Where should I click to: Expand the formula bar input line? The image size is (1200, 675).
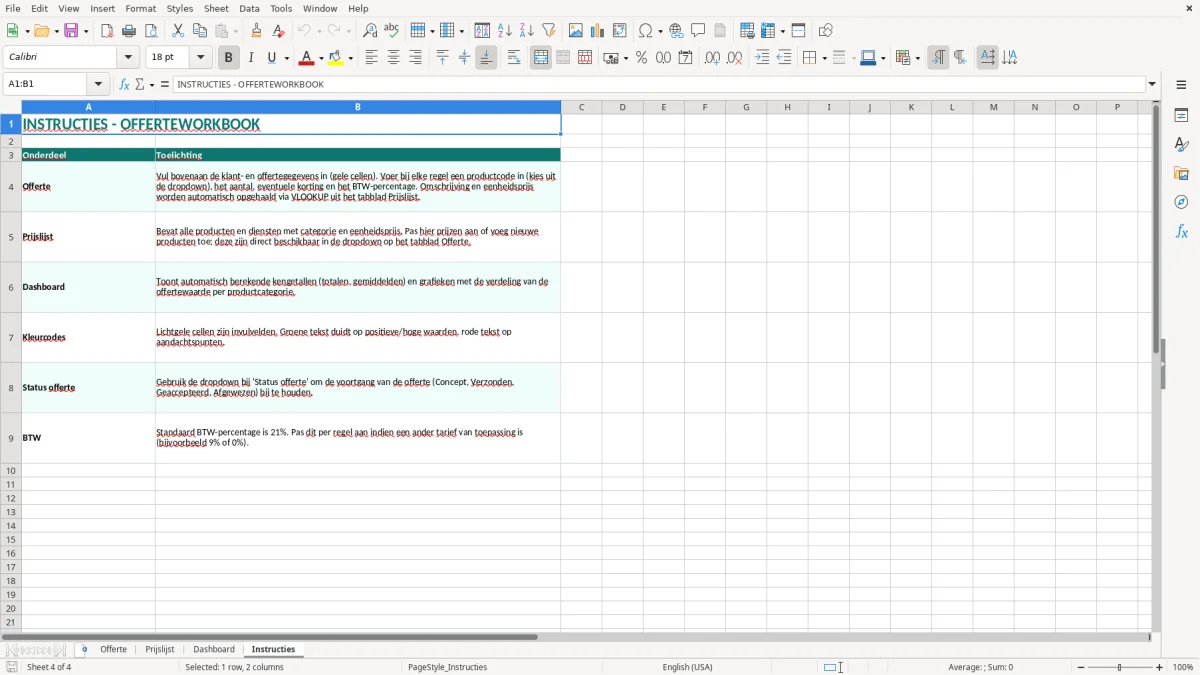click(1152, 85)
